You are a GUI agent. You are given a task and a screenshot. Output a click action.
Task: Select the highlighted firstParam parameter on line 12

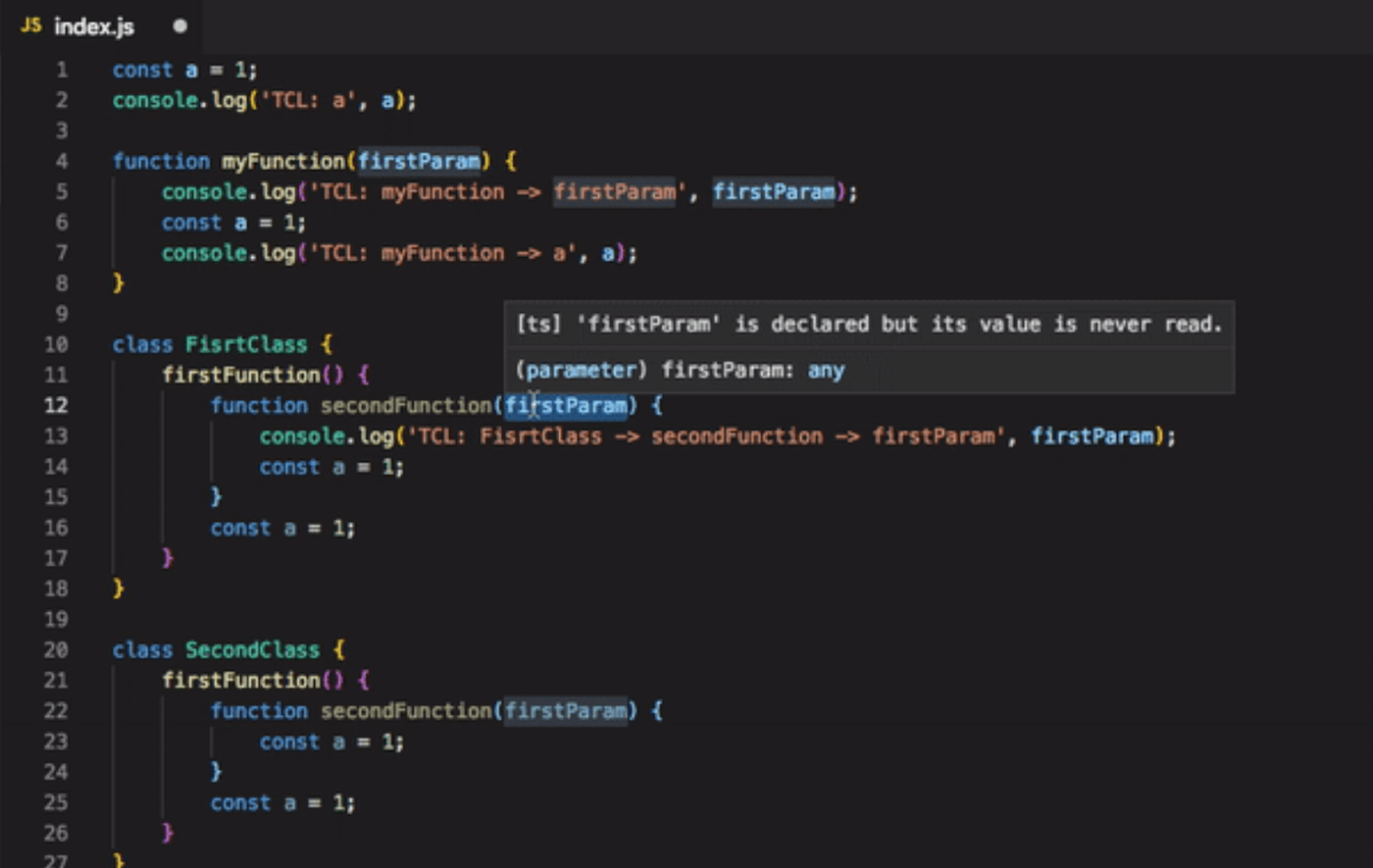point(567,405)
